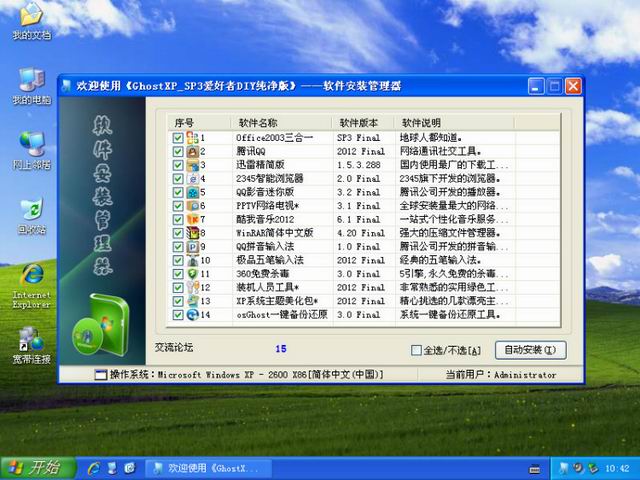640x480 pixels.
Task: Sort by 软件名称 column header
Action: (x=282, y=122)
